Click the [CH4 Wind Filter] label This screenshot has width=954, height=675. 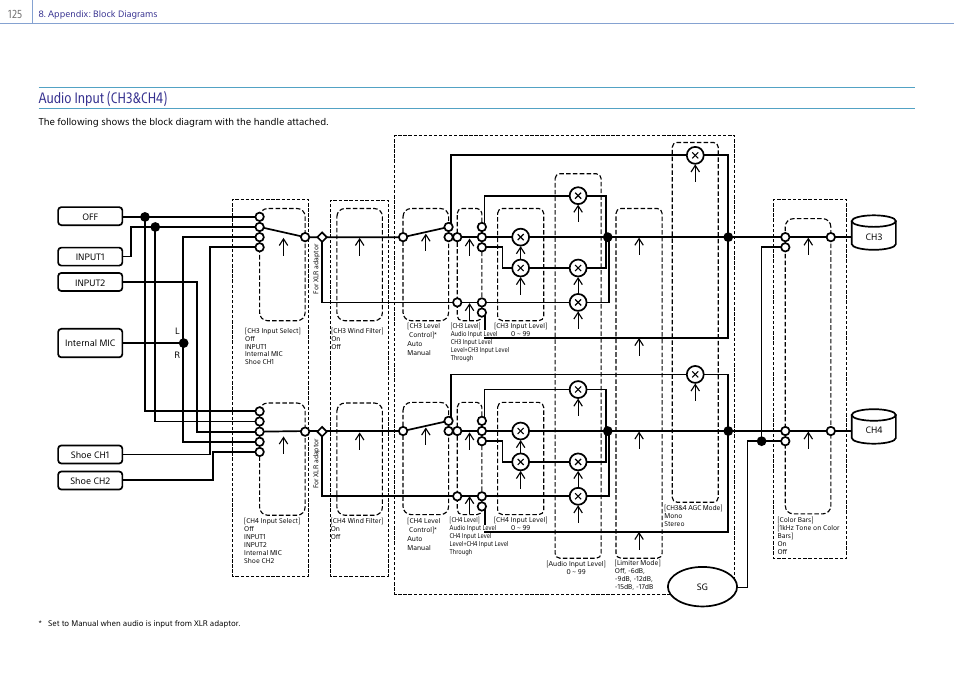357,520
